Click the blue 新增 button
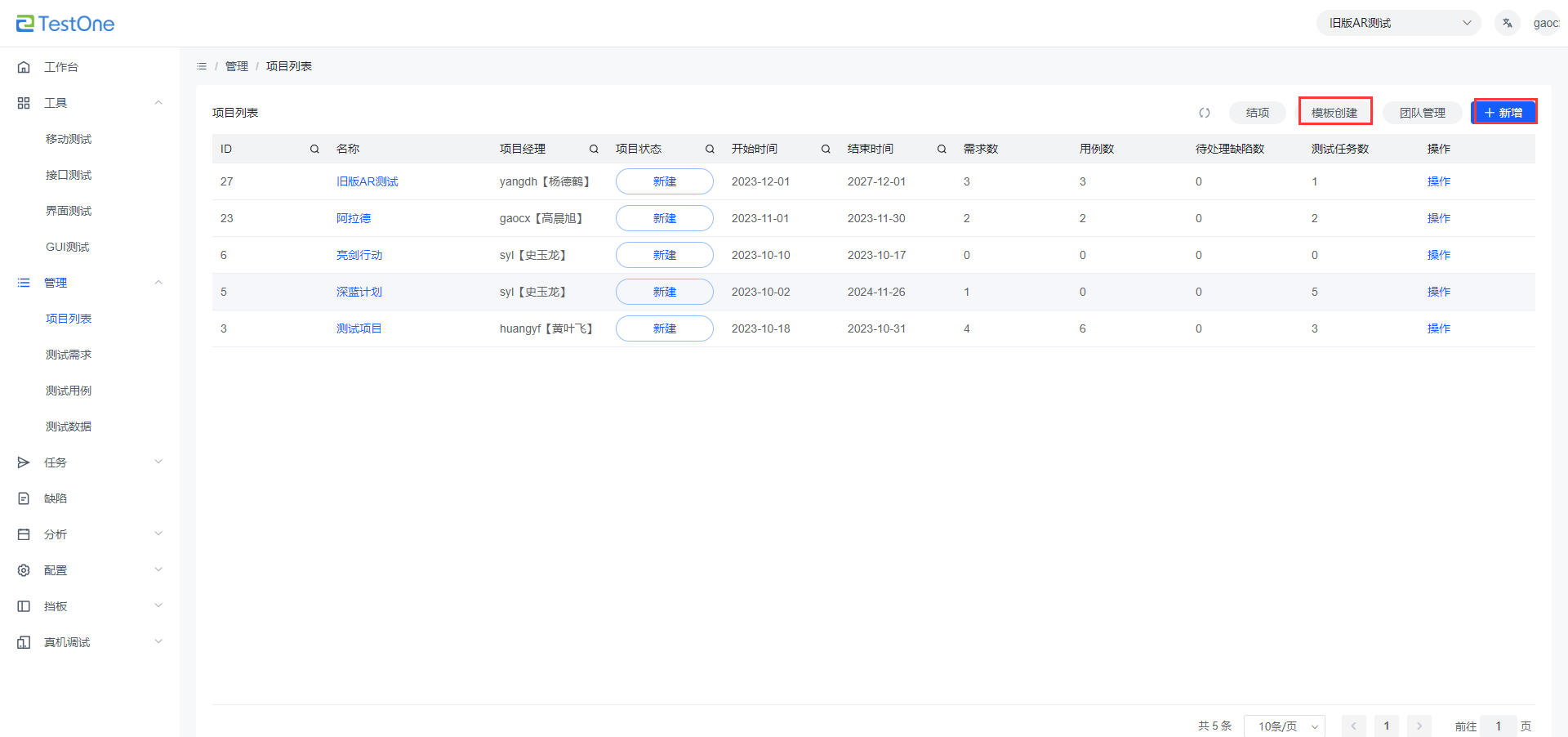This screenshot has height=737, width=1568. tap(1503, 113)
